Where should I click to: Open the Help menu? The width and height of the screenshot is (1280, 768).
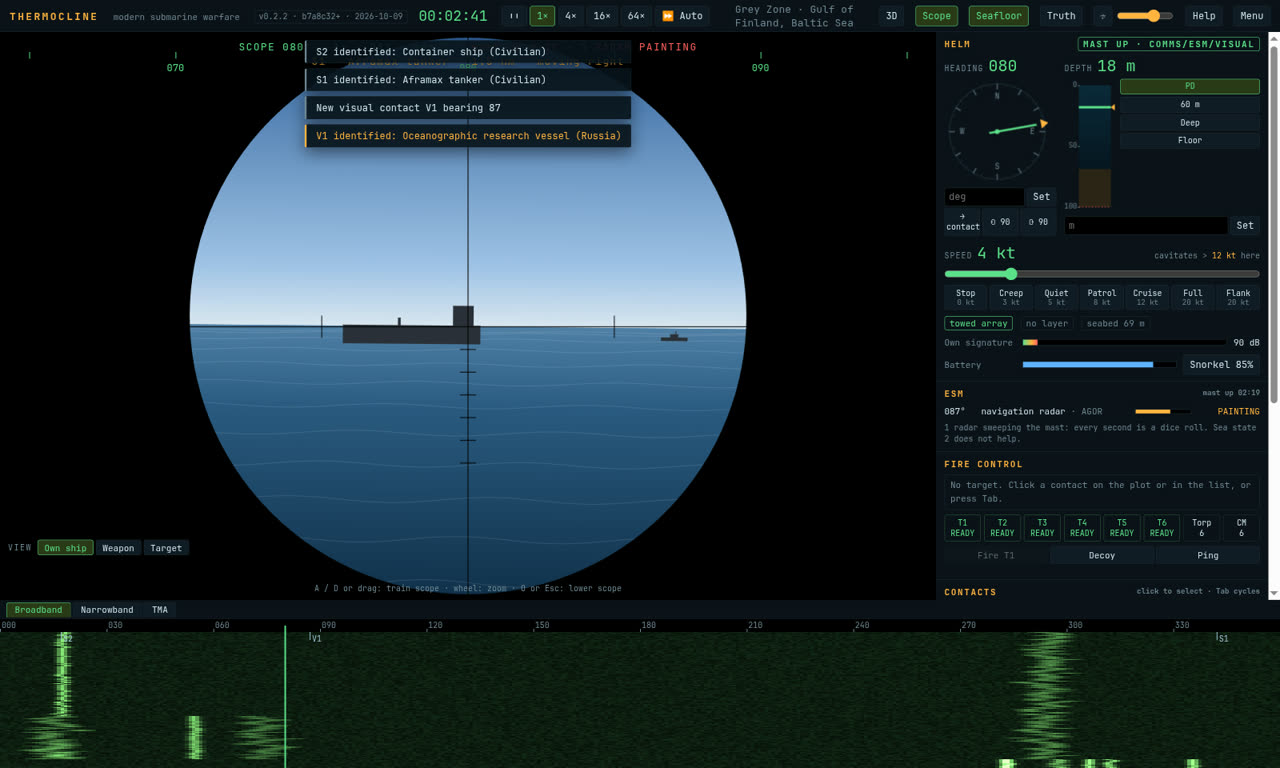[x=1204, y=16]
